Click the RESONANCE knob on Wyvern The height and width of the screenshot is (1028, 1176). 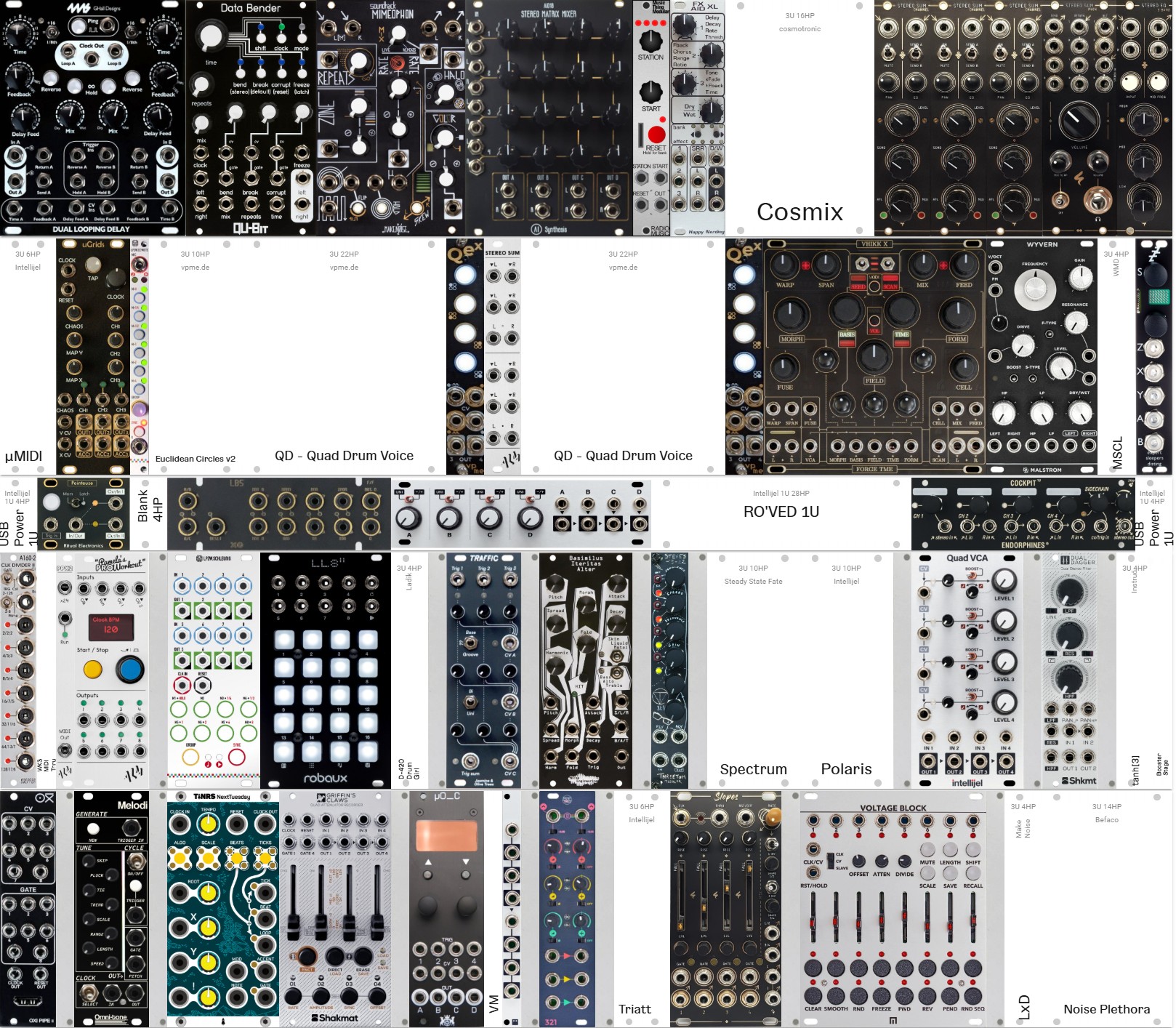1075,322
